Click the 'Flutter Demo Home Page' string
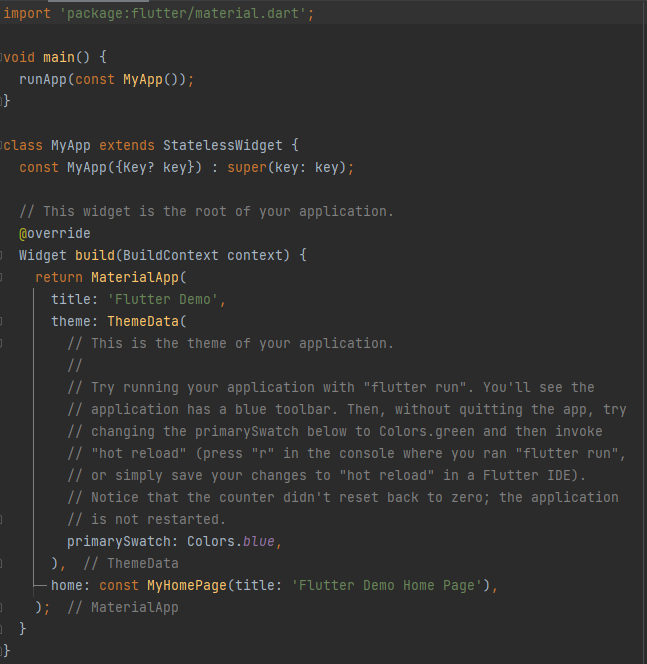Image resolution: width=647 pixels, height=664 pixels. pyautogui.click(x=387, y=586)
